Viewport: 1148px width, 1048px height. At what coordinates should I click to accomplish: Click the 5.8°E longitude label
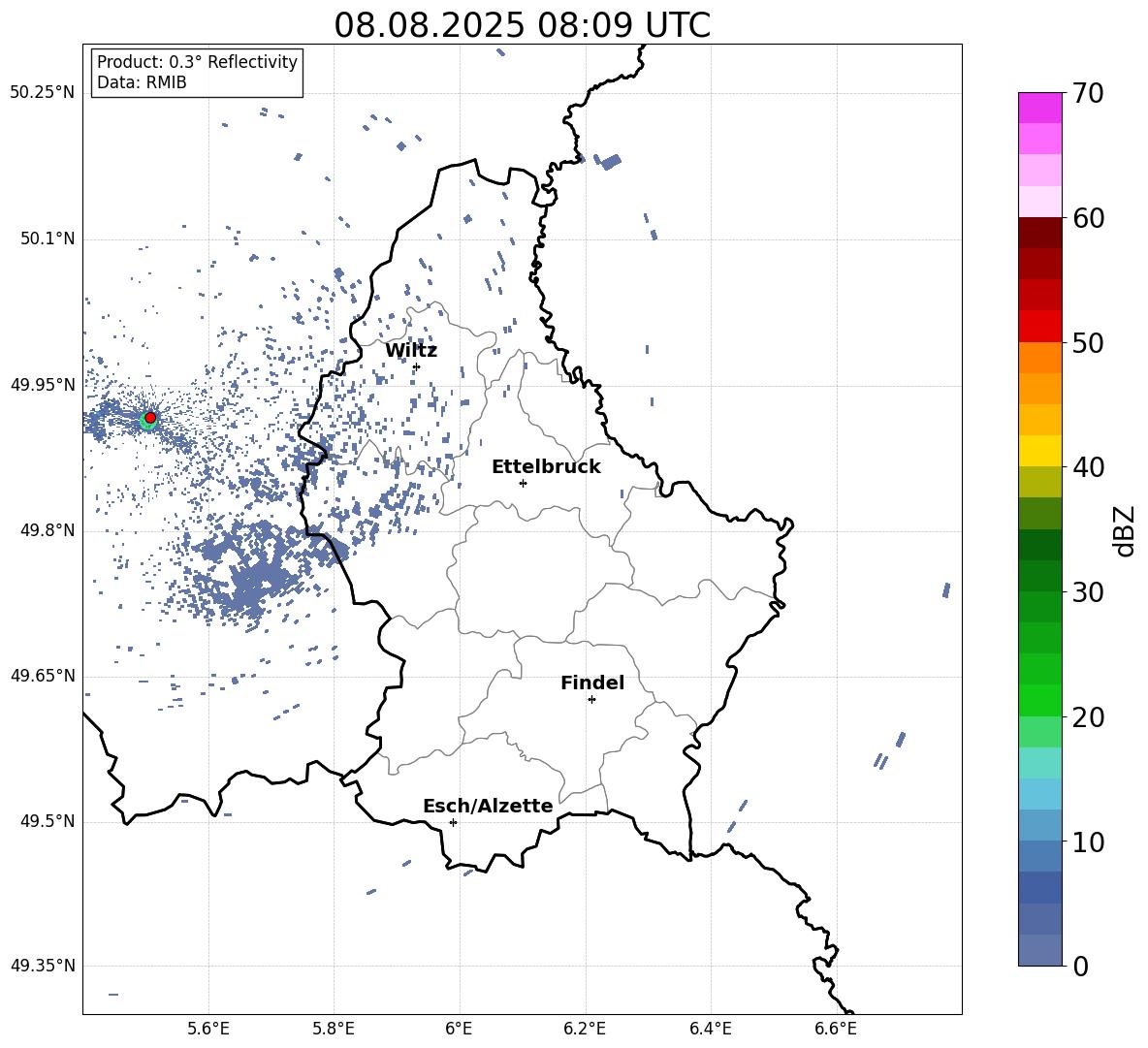click(334, 1029)
